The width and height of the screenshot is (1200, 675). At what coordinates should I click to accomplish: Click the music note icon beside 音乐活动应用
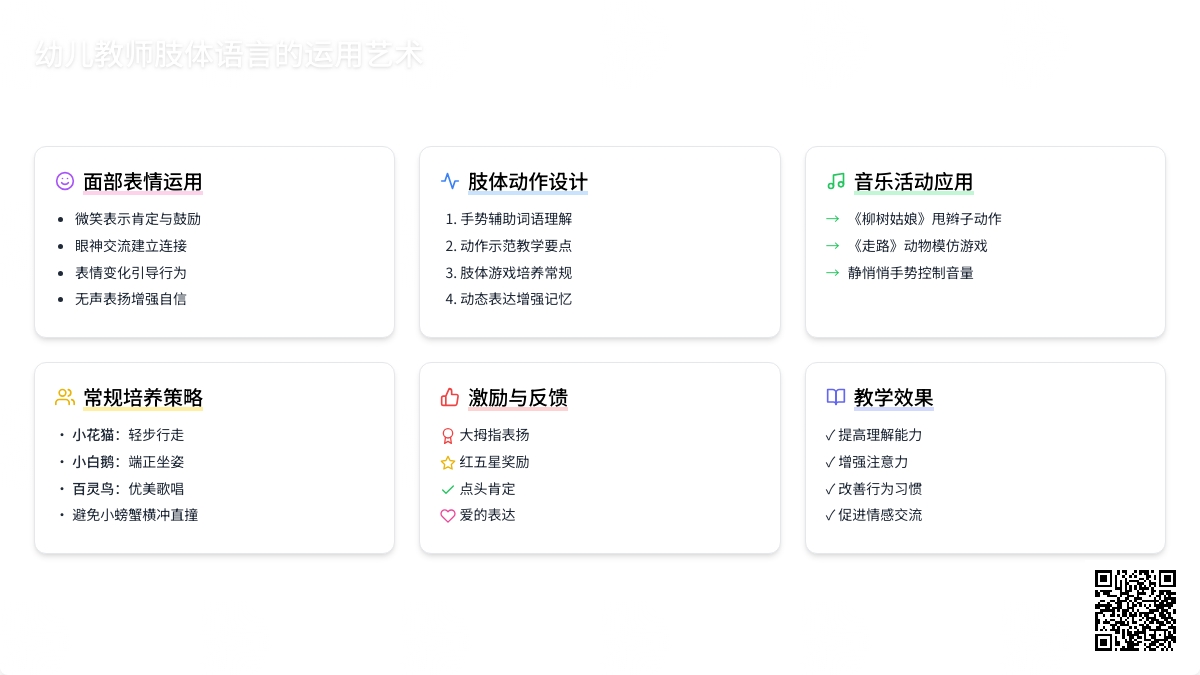(x=836, y=181)
